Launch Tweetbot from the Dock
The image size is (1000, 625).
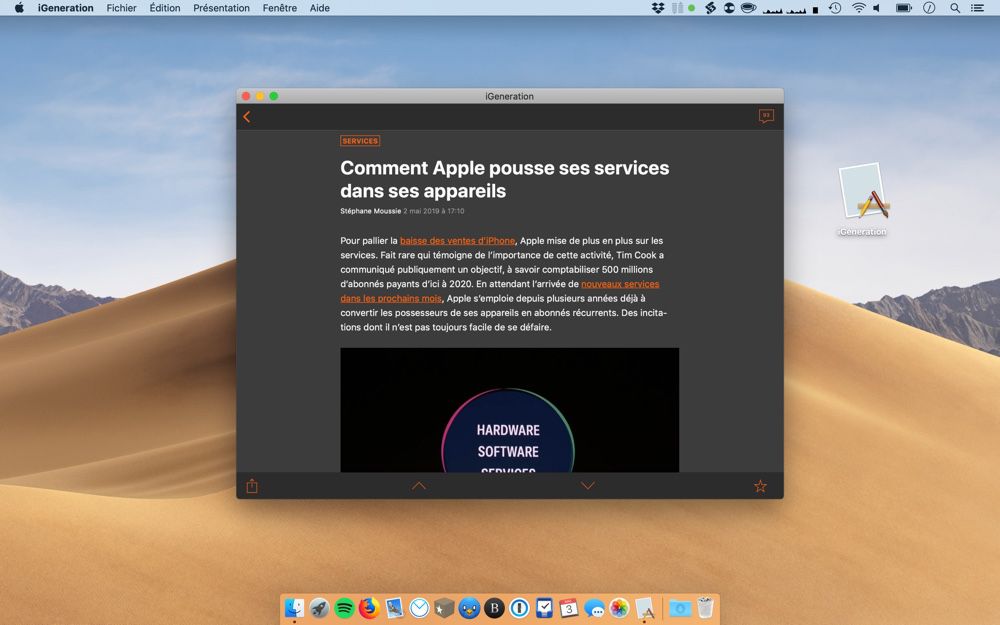click(x=469, y=608)
